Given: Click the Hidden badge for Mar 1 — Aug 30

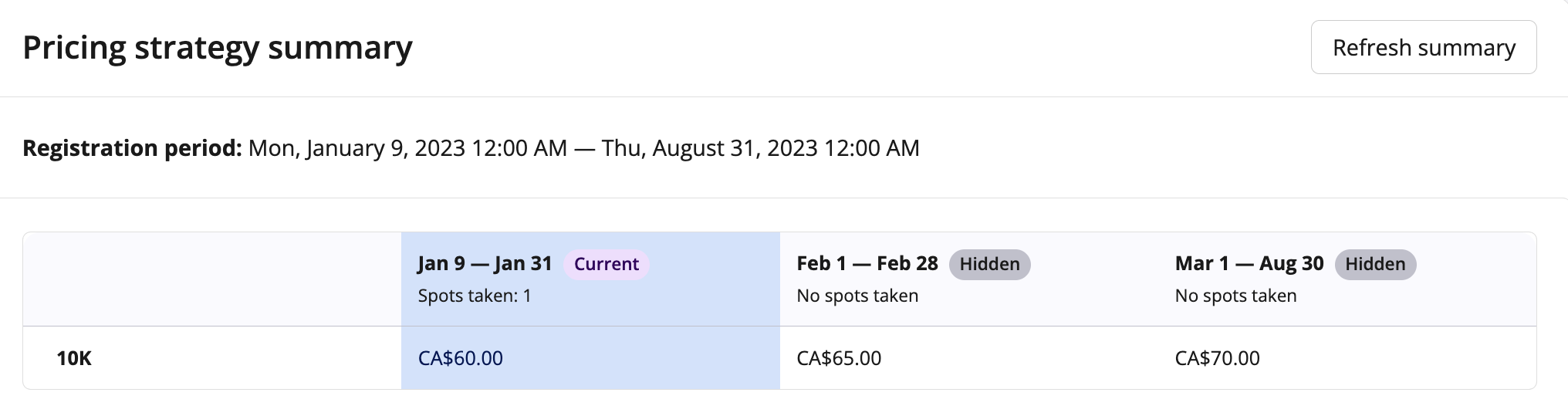Looking at the screenshot, I should [x=1375, y=264].
